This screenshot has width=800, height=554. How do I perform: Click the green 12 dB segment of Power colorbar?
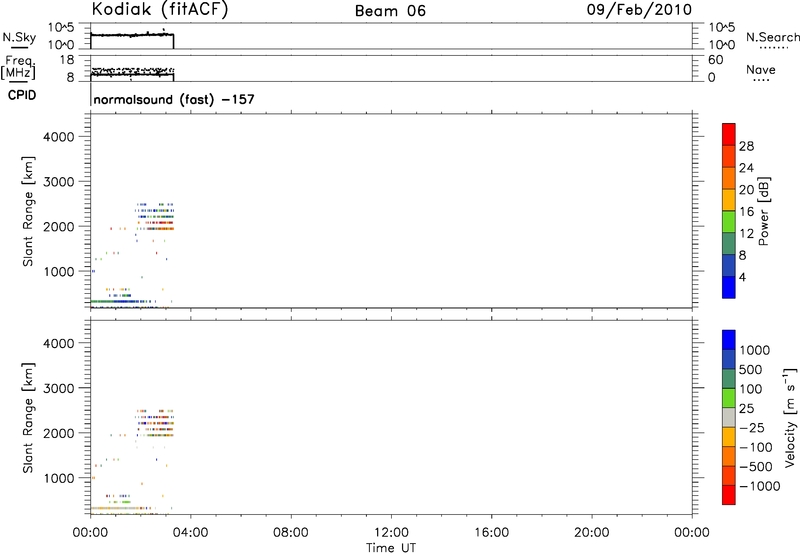[729, 222]
